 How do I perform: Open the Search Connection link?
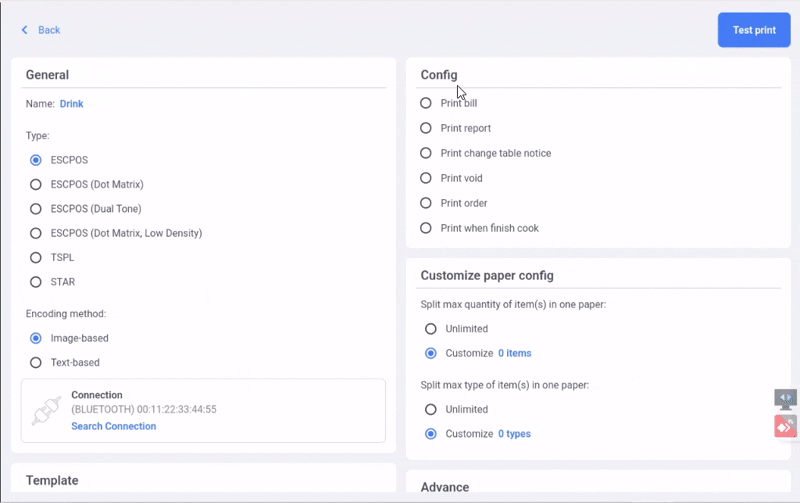[x=113, y=426]
